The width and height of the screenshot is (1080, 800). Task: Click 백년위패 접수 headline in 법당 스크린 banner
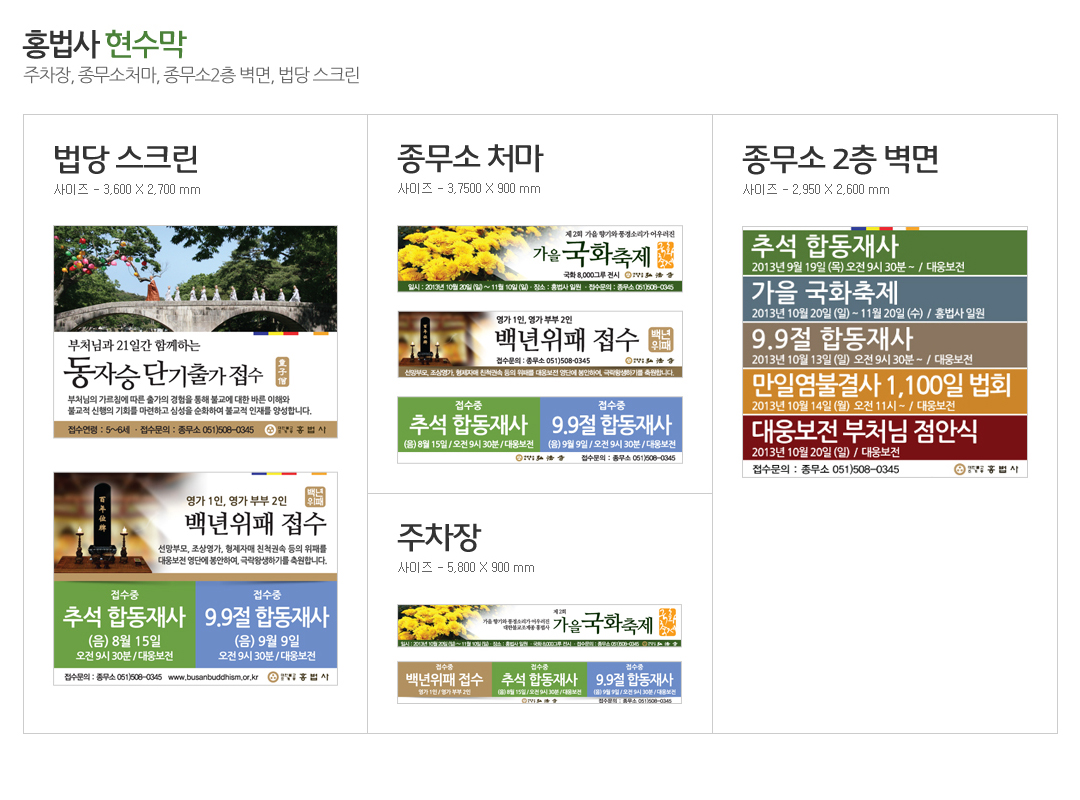[x=256, y=524]
